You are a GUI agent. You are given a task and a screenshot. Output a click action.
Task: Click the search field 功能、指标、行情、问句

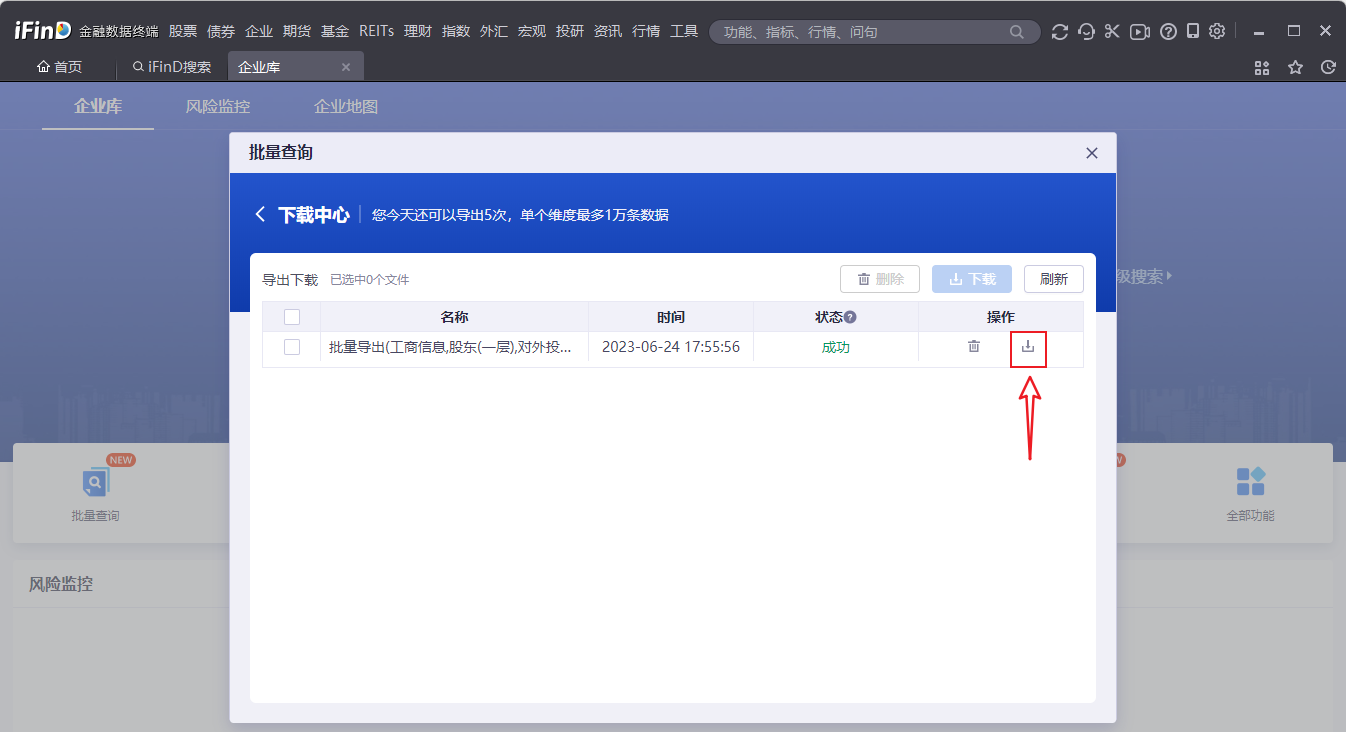pos(860,32)
